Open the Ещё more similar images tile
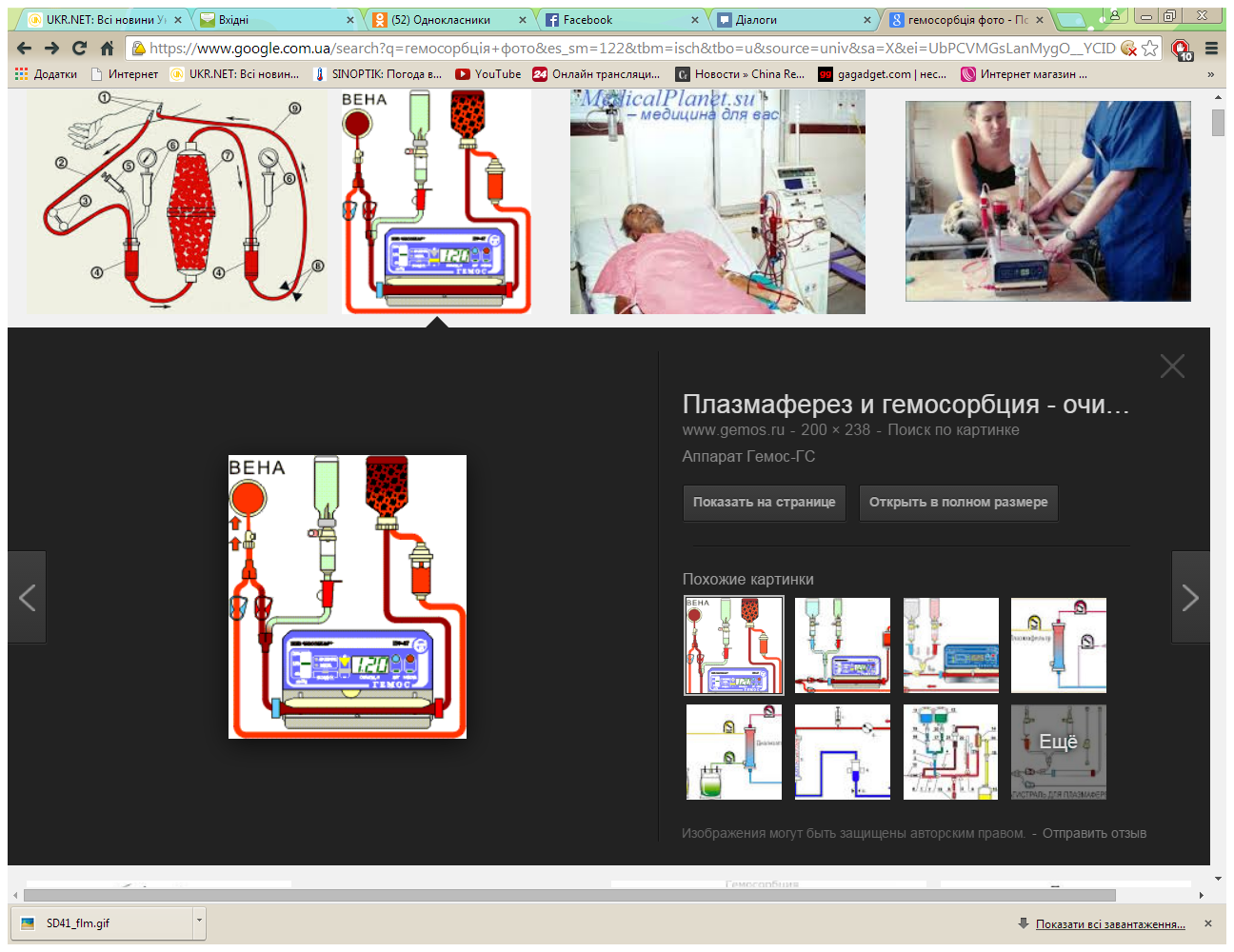The image size is (1234, 952). click(x=1059, y=752)
